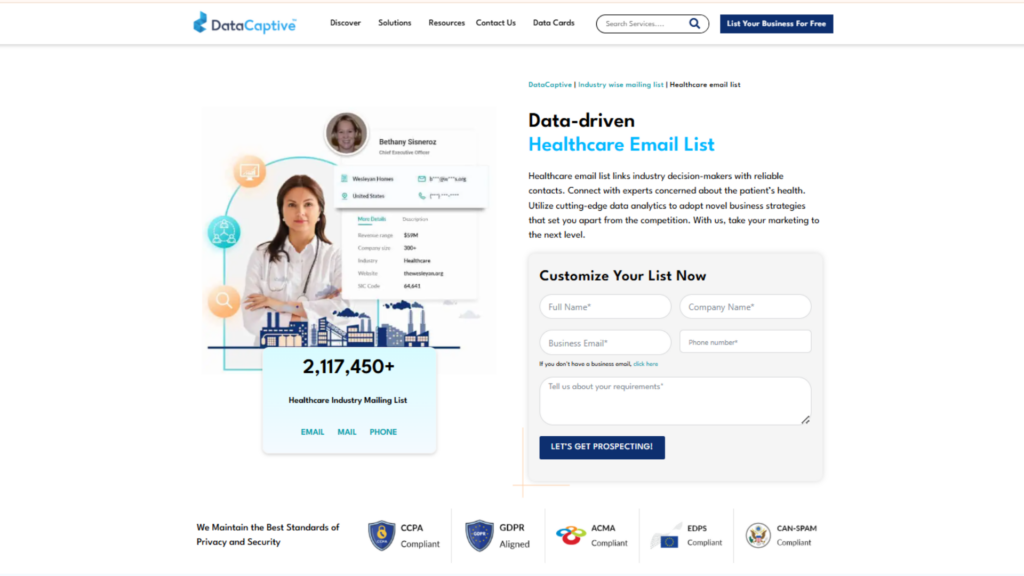Open the click here link for non-business emails
1024x576 pixels.
[646, 363]
